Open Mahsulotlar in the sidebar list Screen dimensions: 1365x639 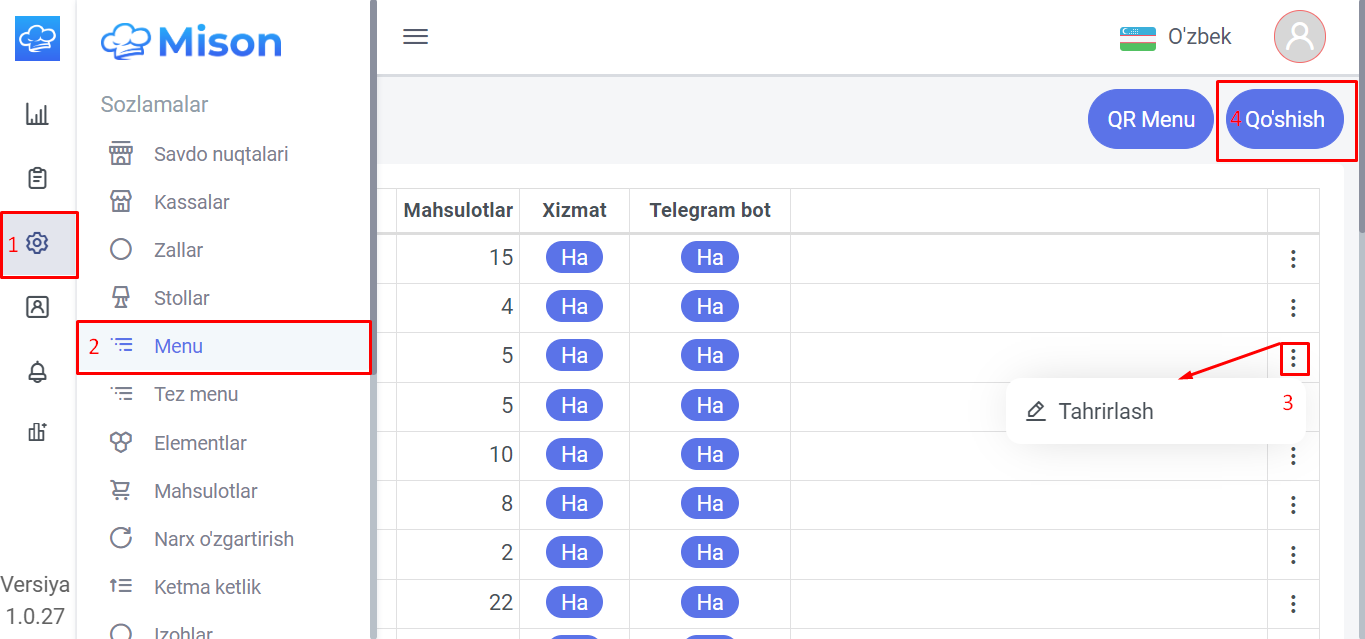tap(224, 491)
